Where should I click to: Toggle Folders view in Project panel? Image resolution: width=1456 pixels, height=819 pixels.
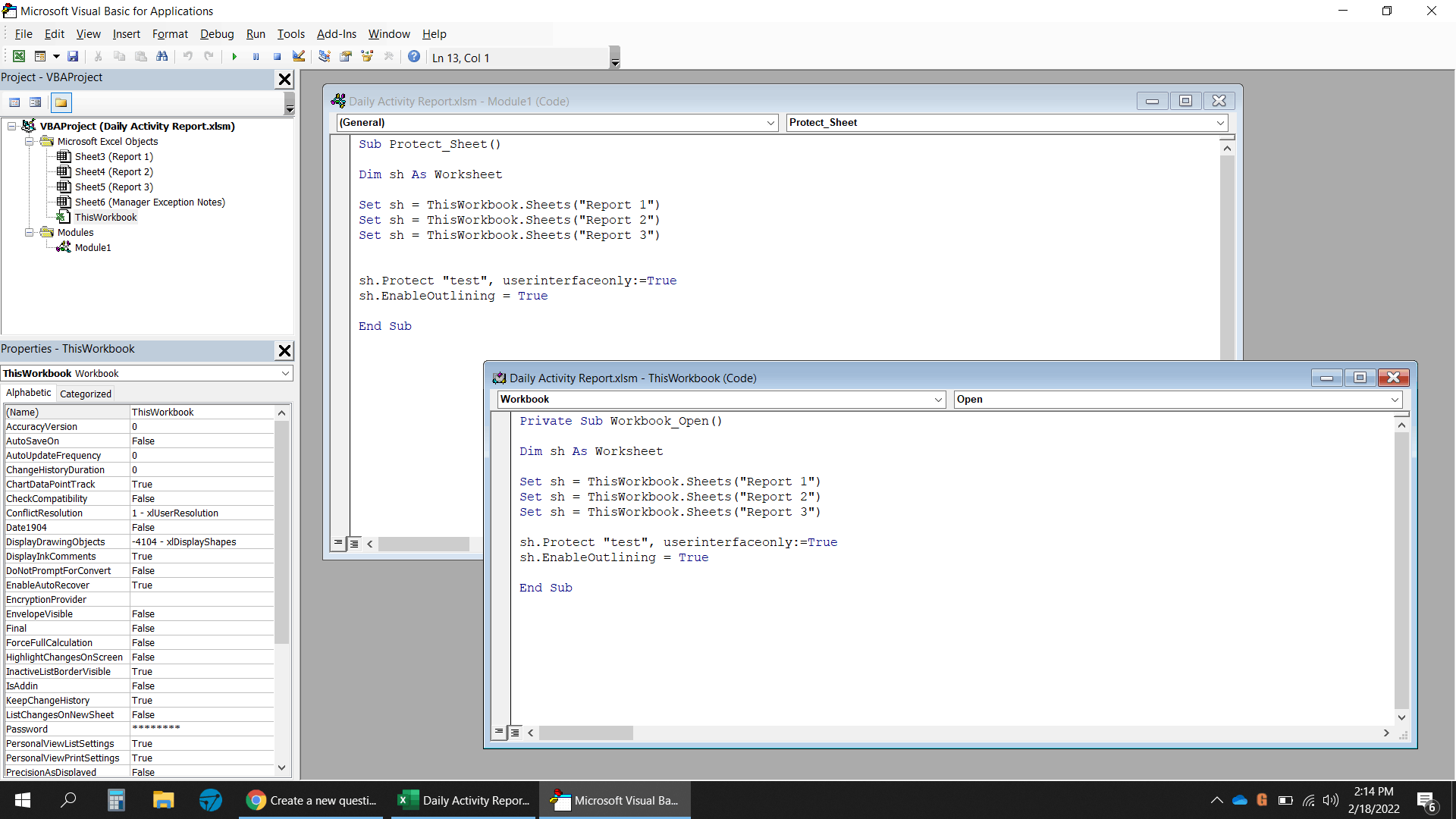61,102
